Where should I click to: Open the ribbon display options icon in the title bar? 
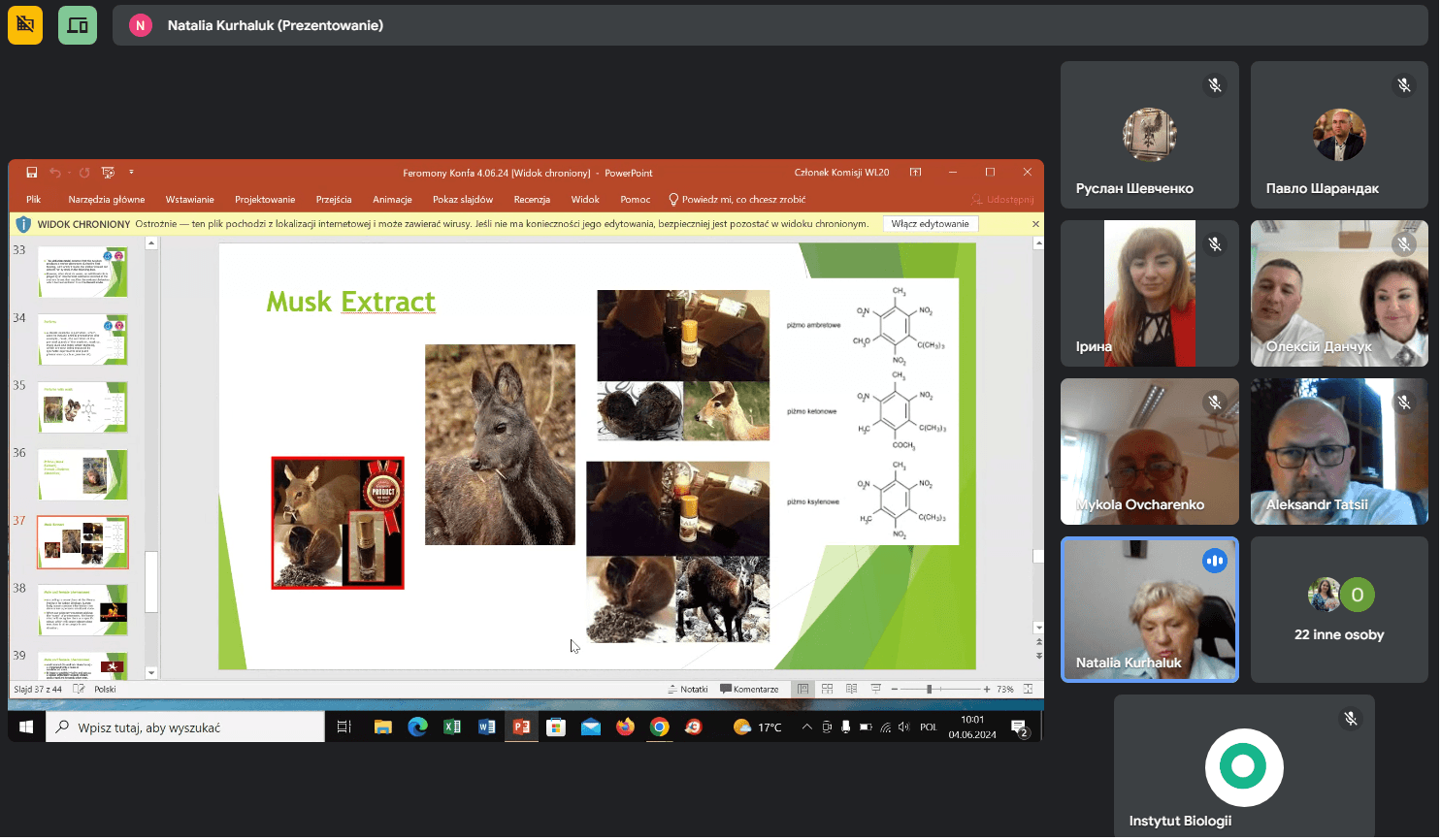[x=915, y=173]
